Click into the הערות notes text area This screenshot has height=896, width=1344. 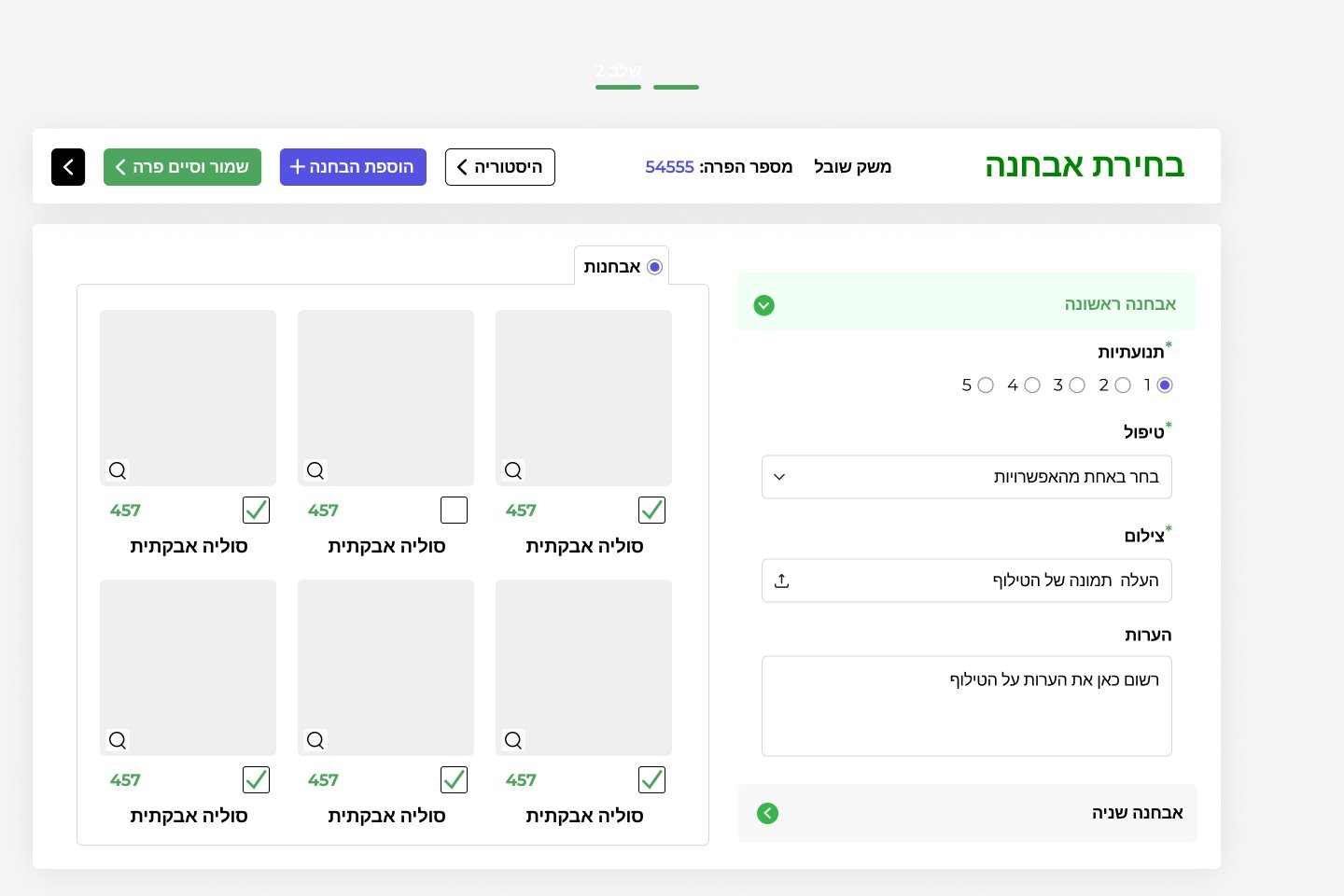967,706
